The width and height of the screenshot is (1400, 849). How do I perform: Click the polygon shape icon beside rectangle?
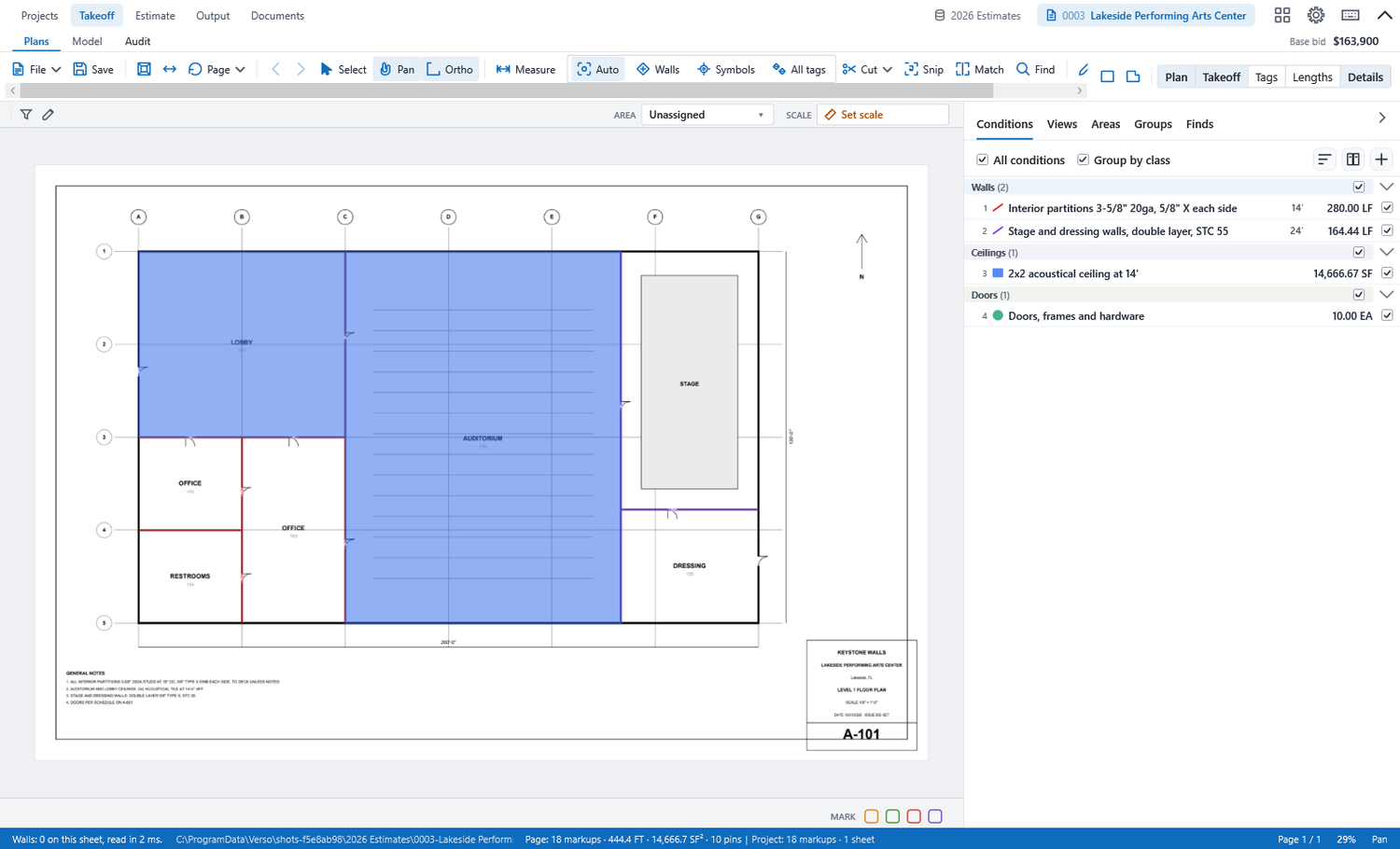coord(1133,77)
